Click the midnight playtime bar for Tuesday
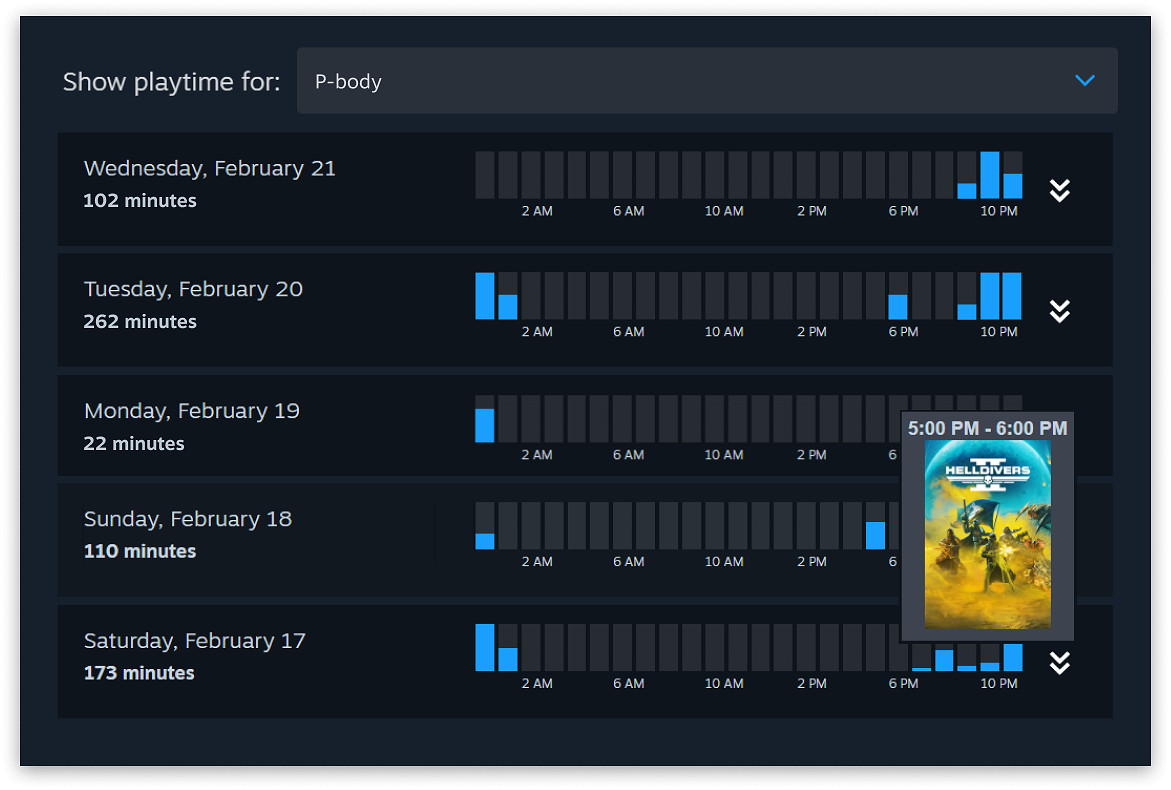Image resolution: width=1171 pixels, height=790 pixels. click(485, 295)
